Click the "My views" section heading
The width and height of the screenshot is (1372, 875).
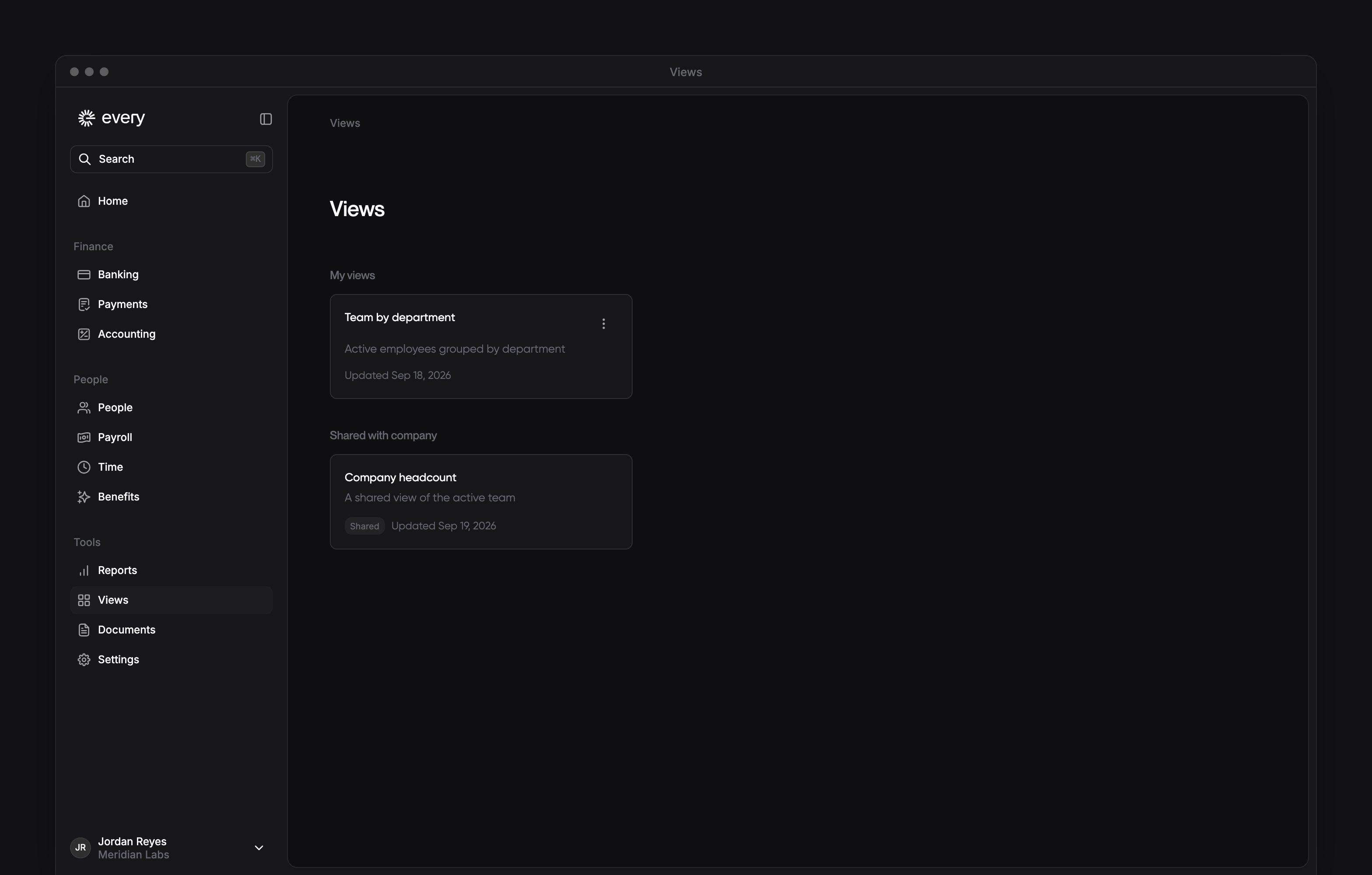352,275
